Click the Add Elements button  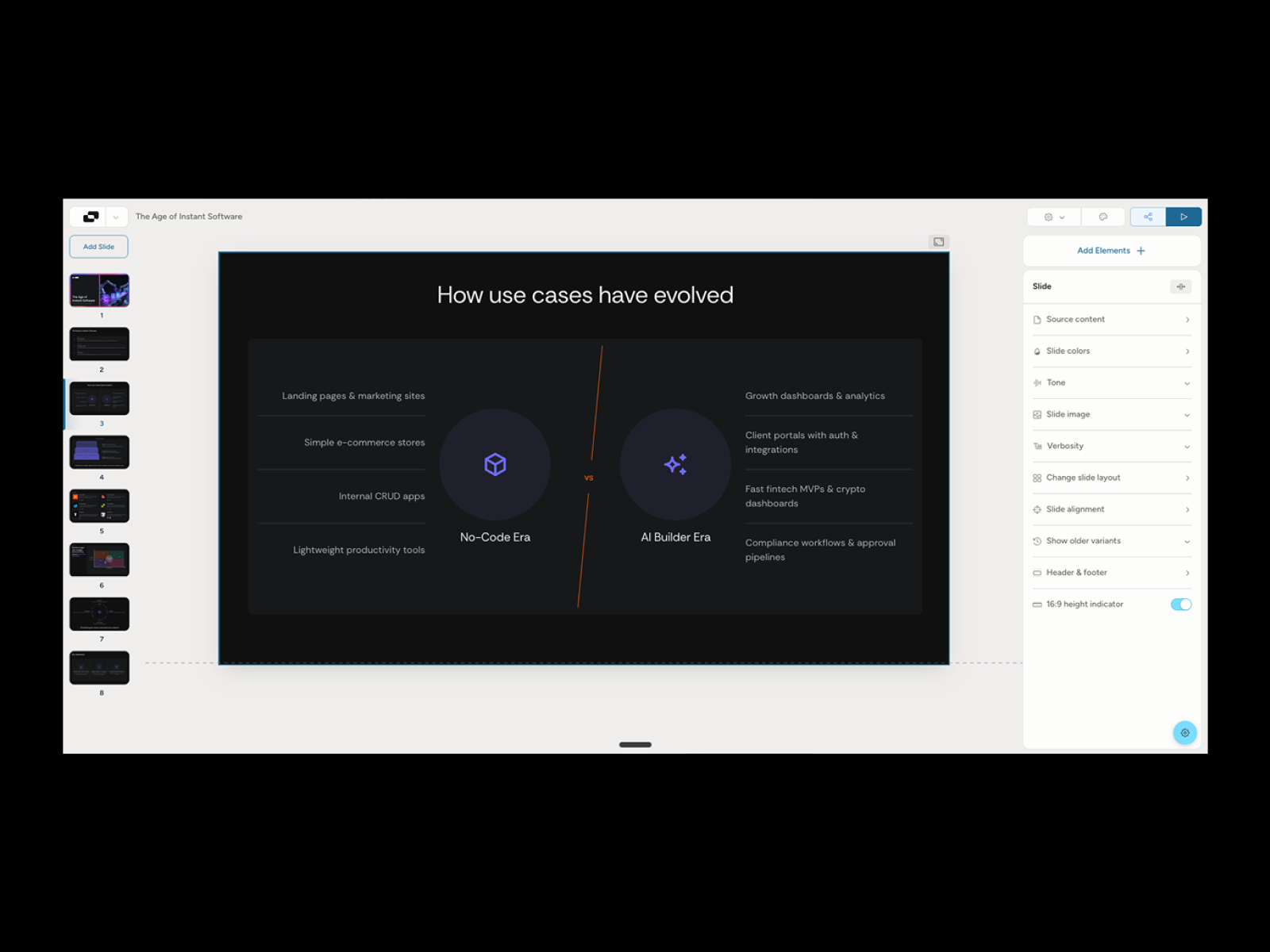coord(1110,250)
